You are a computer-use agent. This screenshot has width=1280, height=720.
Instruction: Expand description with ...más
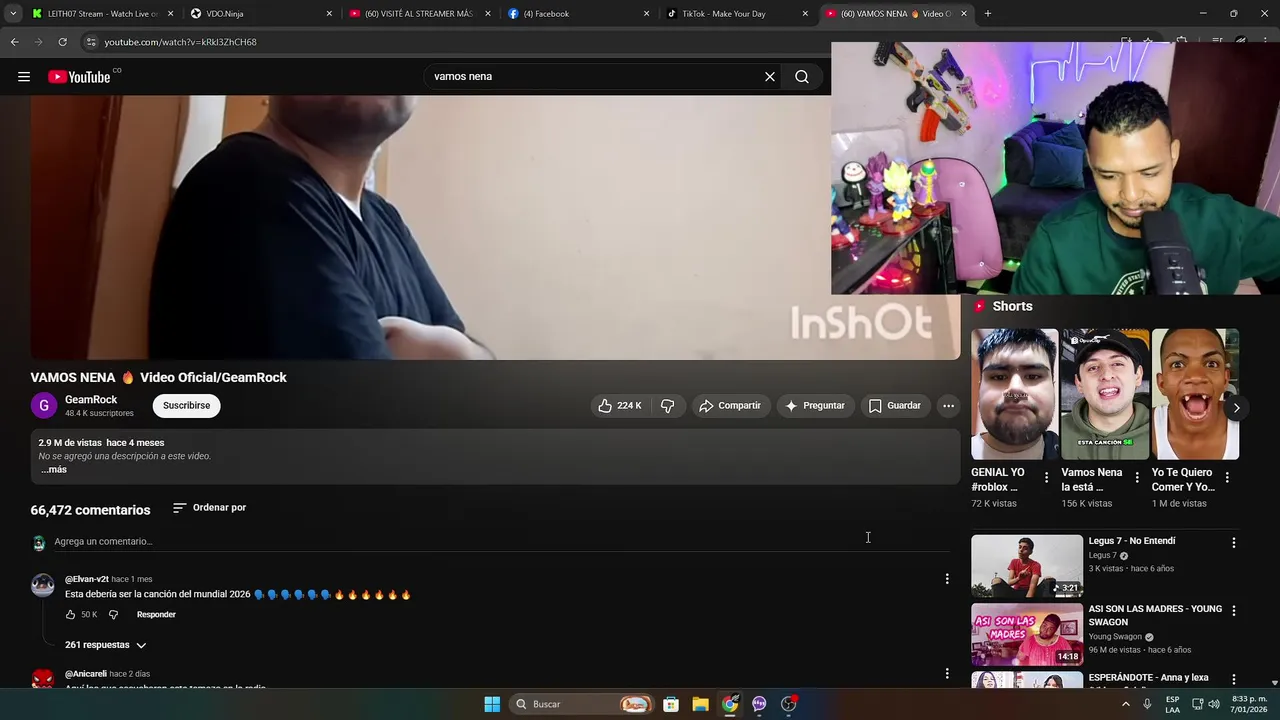pos(54,470)
